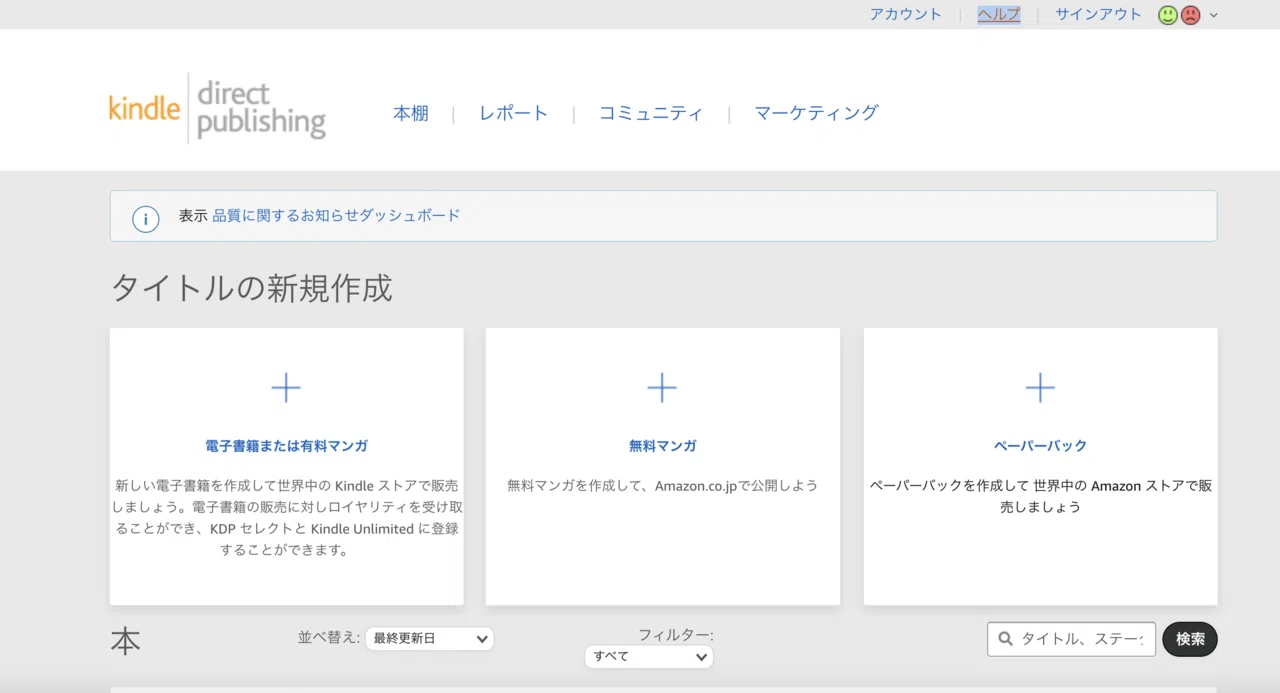1280x693 pixels.
Task: Click the ペーパーバック title link
Action: (x=1040, y=446)
